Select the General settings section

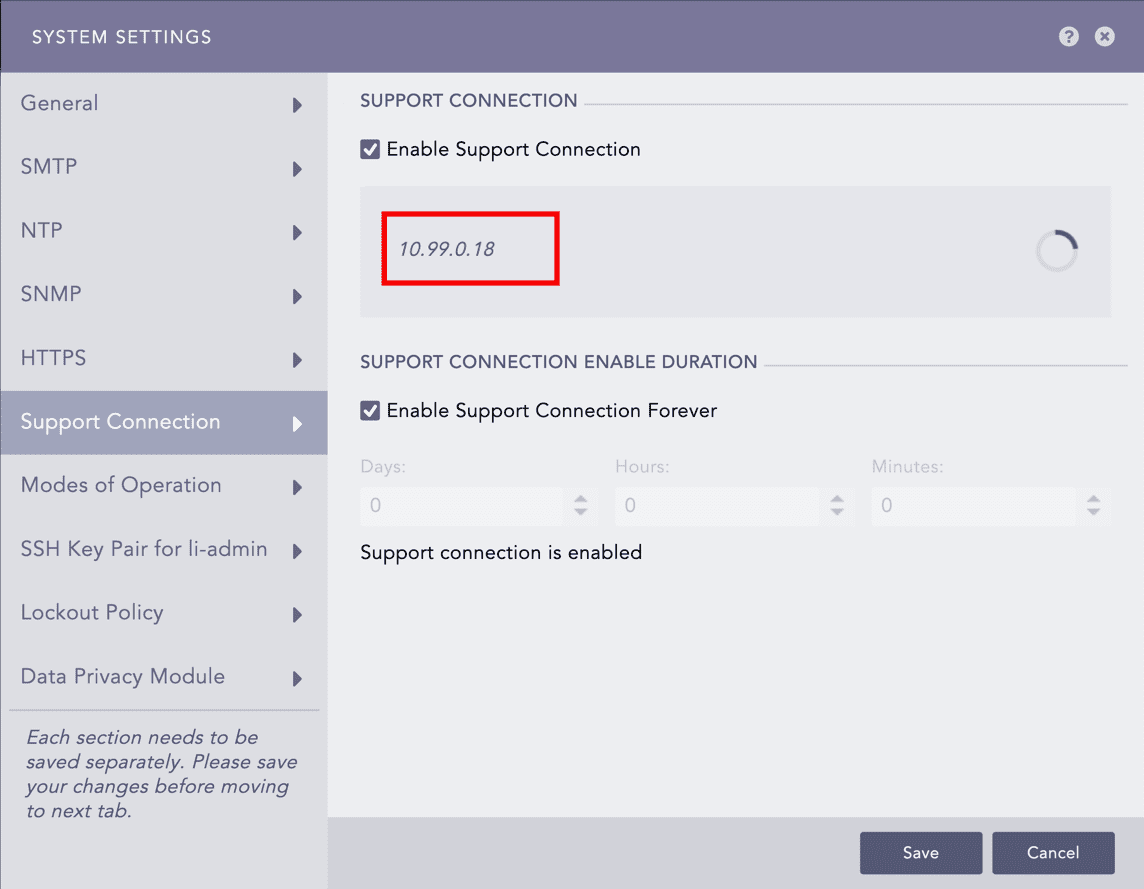[59, 103]
